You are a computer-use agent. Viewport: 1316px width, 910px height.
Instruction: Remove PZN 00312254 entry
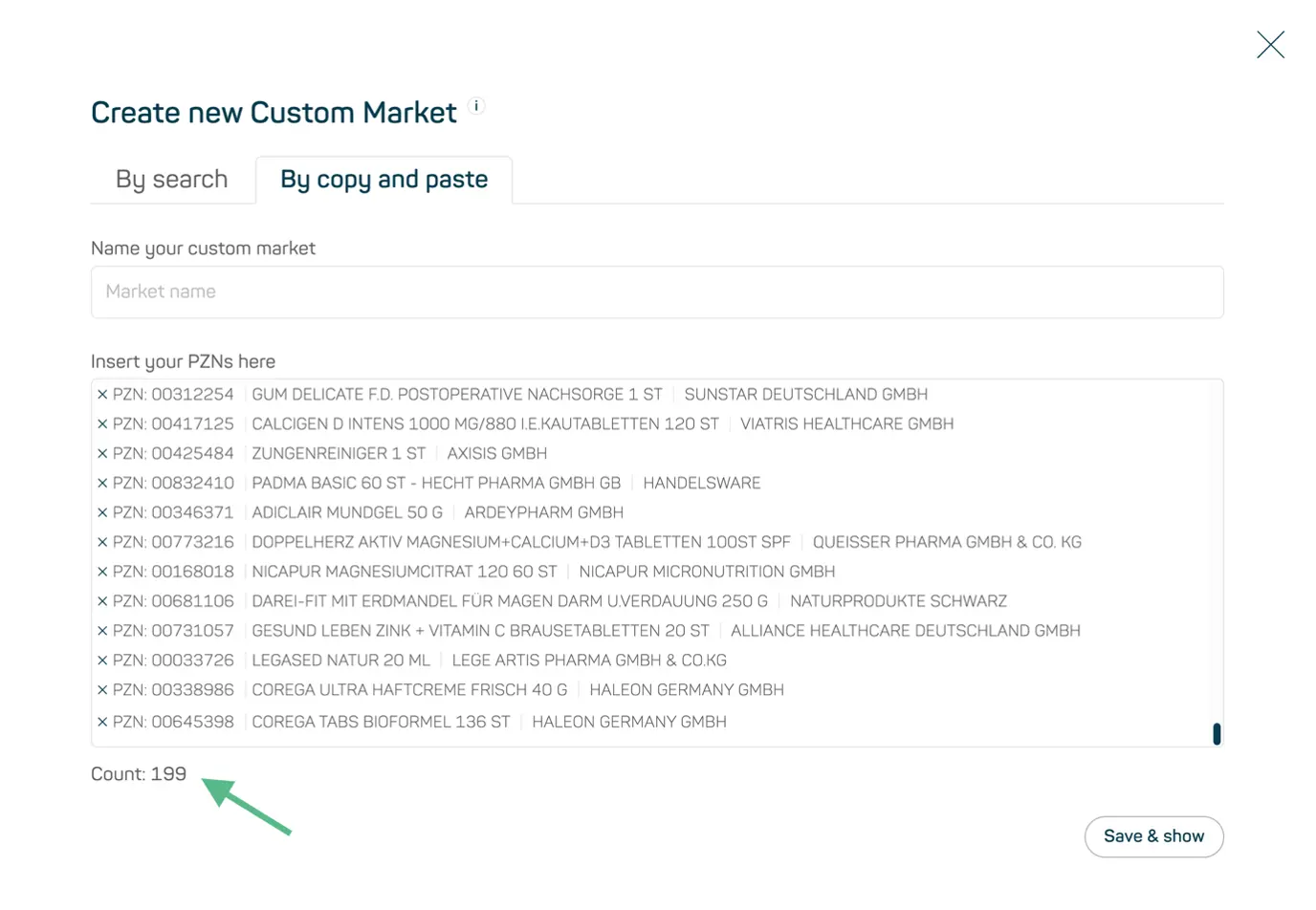(x=102, y=395)
